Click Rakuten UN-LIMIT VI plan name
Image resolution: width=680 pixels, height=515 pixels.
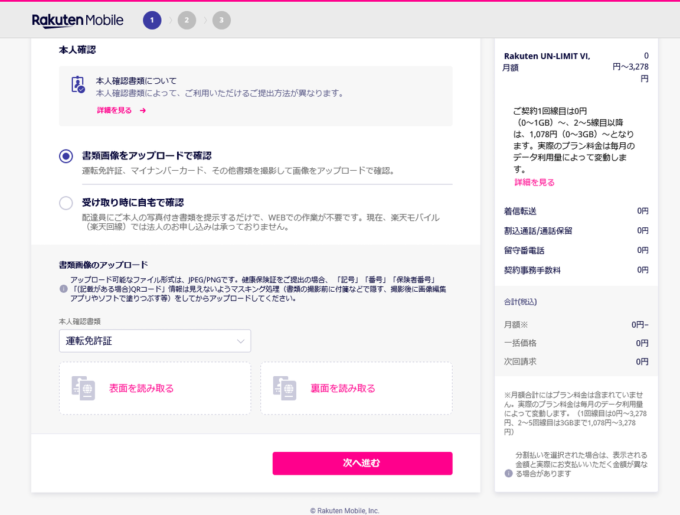pos(547,56)
